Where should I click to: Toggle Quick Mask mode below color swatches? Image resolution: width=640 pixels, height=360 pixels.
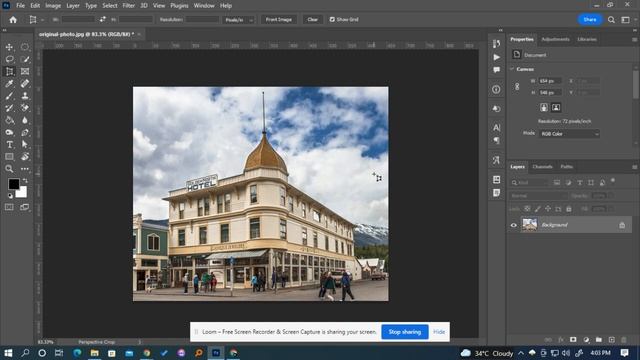[x=9, y=207]
